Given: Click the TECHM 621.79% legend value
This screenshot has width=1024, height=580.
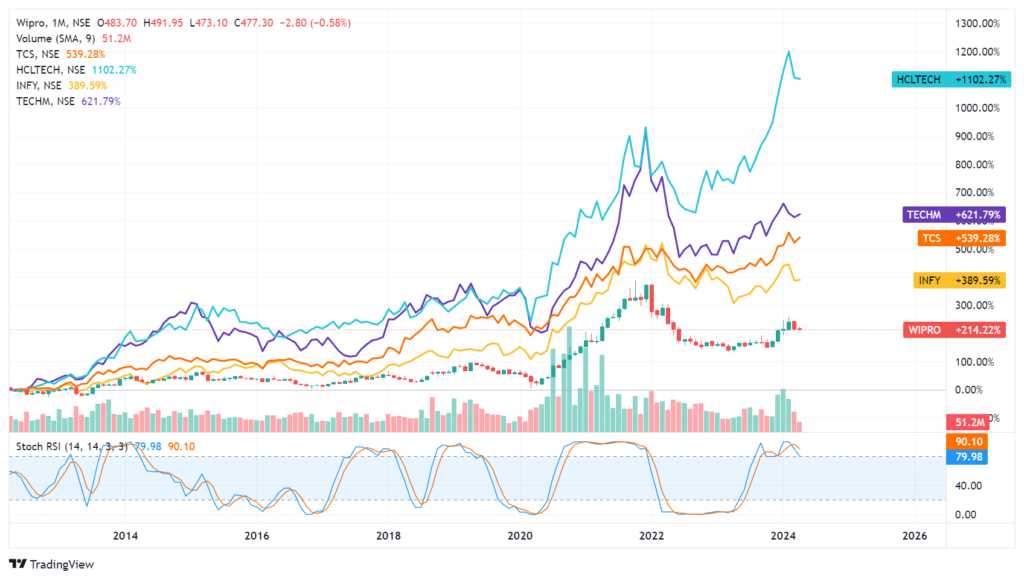Looking at the screenshot, I should pyautogui.click(x=101, y=101).
